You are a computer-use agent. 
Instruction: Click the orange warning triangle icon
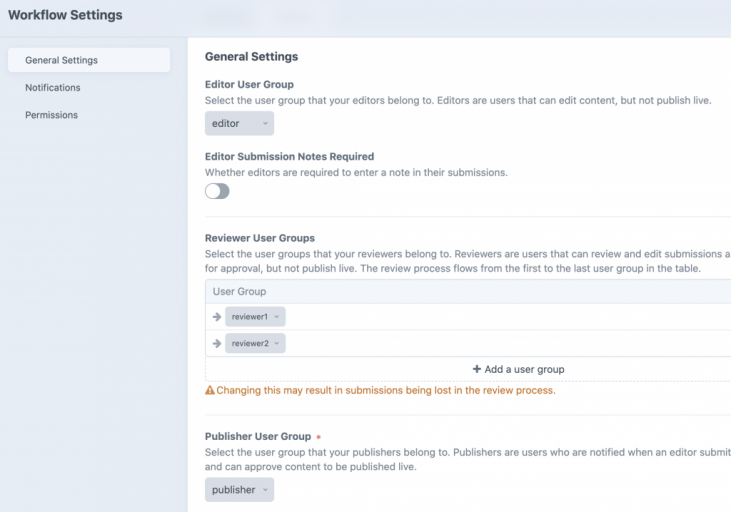(x=210, y=390)
